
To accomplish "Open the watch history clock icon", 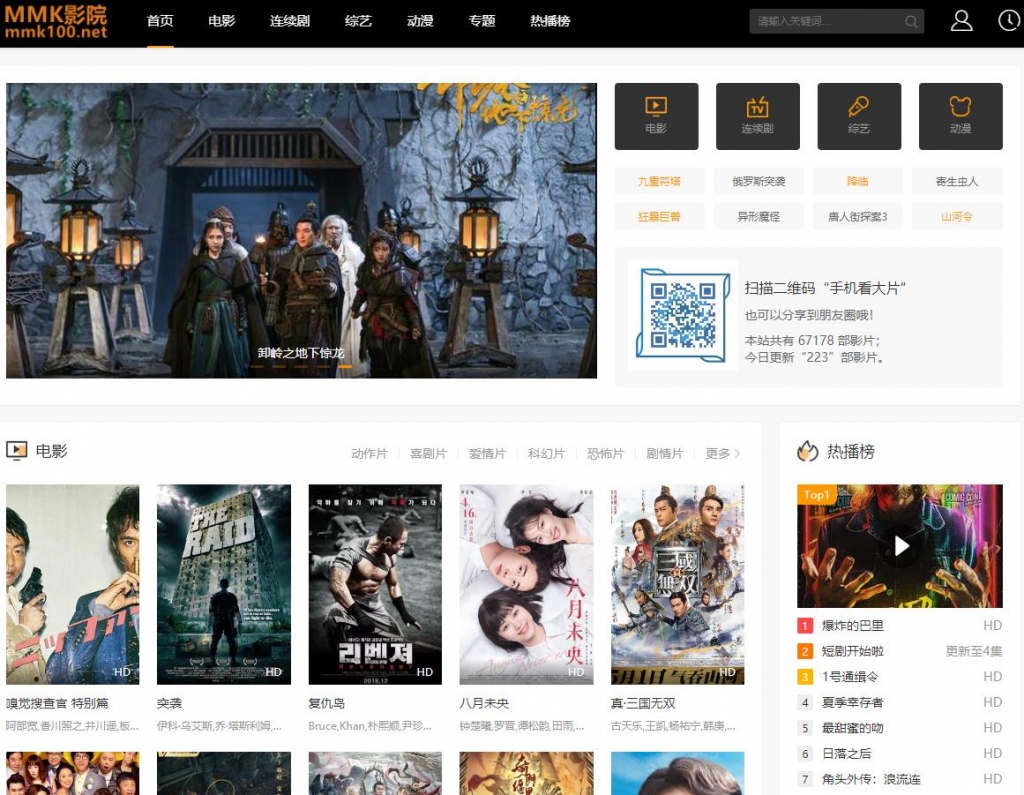I will tap(1008, 21).
